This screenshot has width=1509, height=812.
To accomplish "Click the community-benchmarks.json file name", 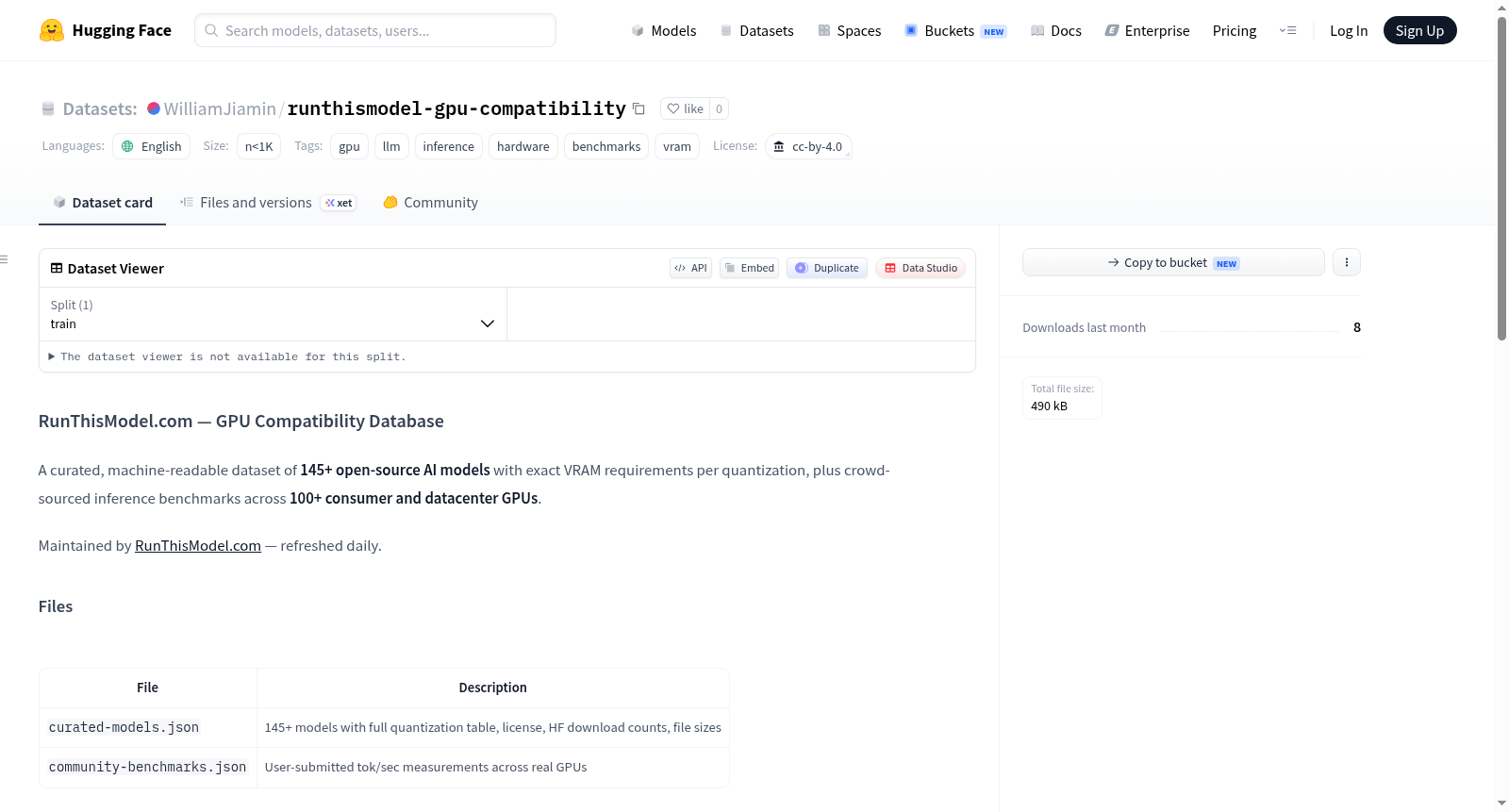I will [x=147, y=767].
